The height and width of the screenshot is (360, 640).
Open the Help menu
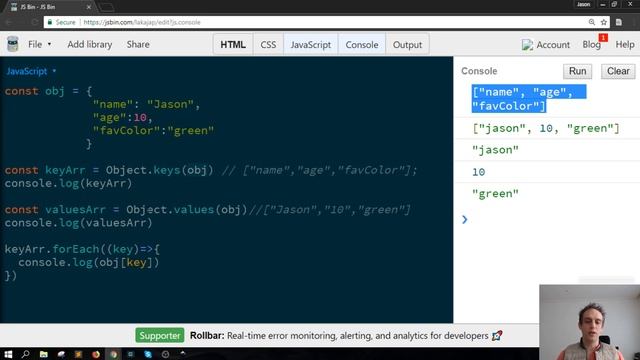pyautogui.click(x=625, y=44)
